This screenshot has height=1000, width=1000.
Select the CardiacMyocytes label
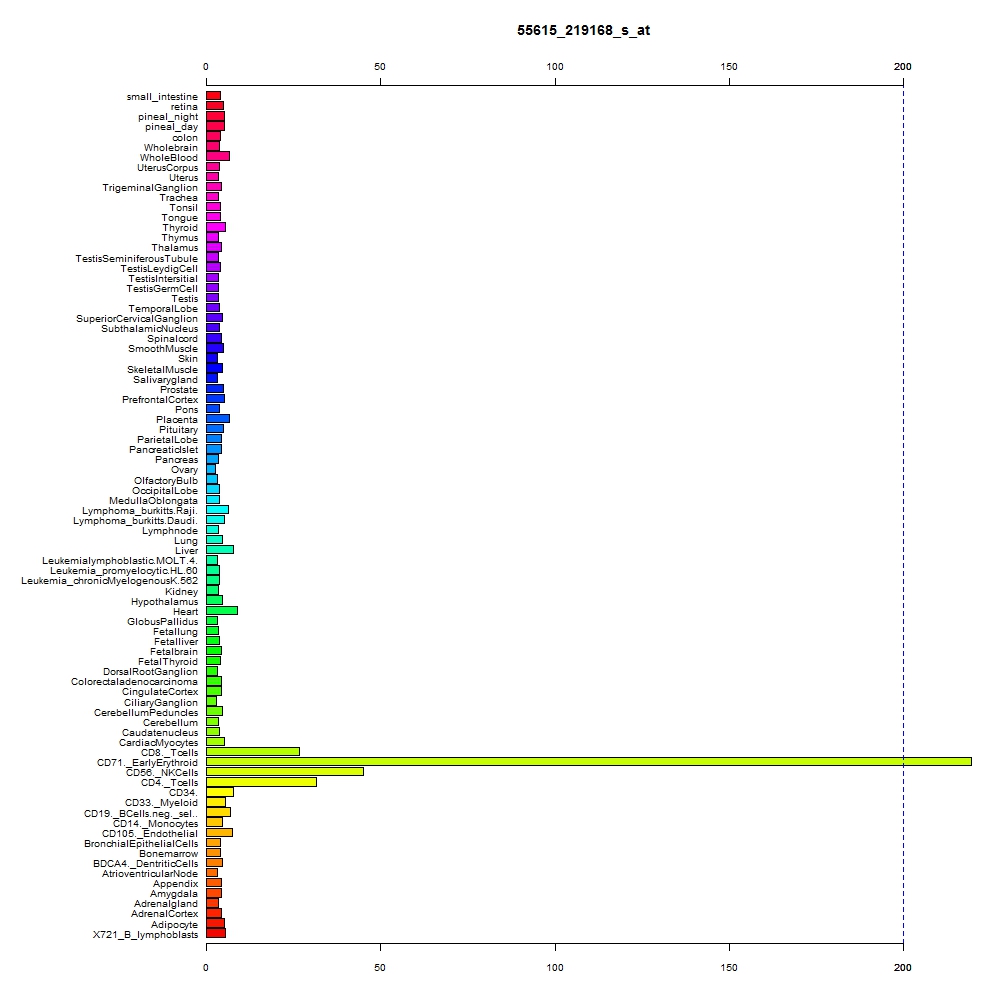pos(158,743)
